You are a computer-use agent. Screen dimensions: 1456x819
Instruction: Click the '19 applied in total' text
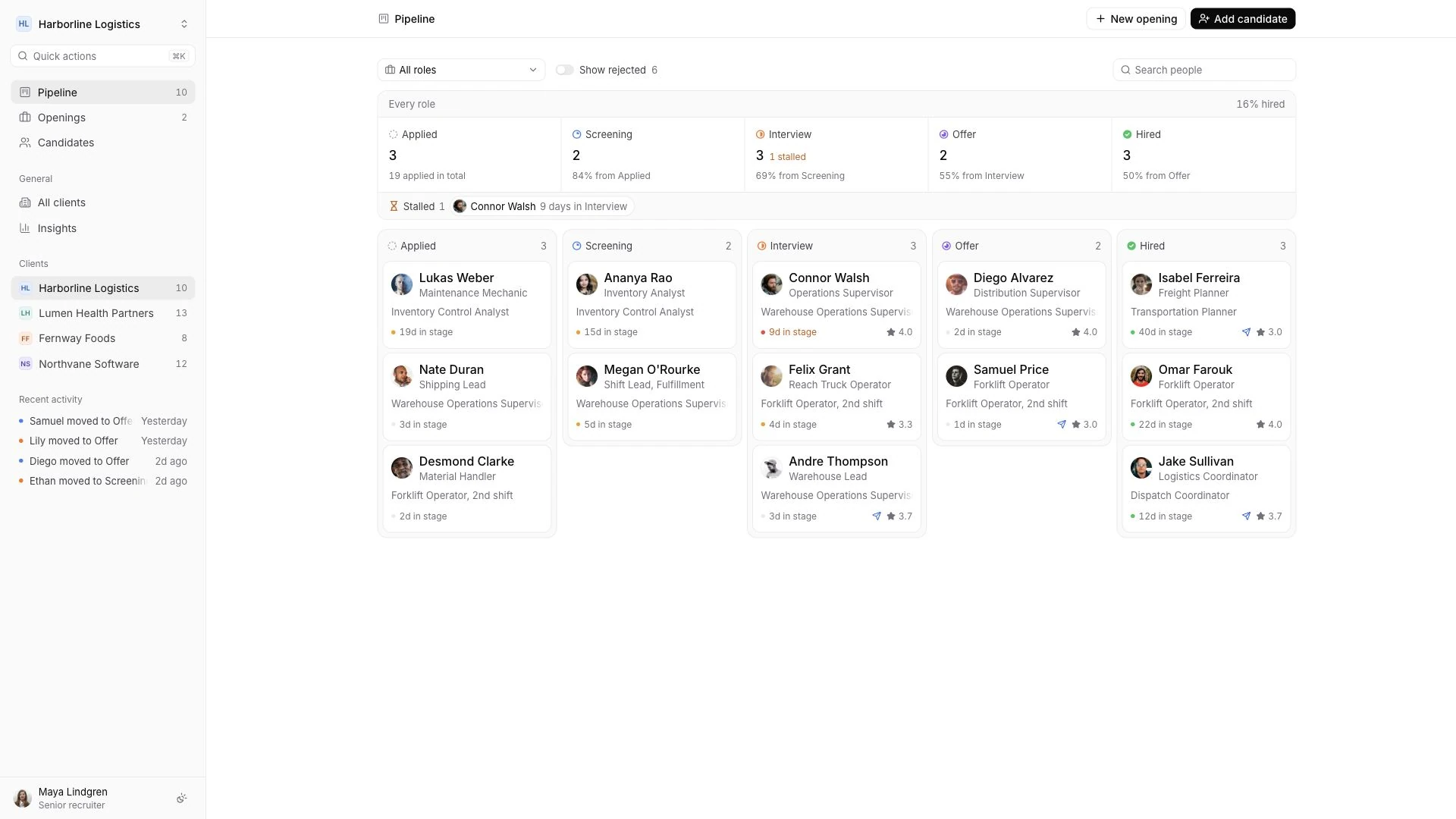coord(427,176)
